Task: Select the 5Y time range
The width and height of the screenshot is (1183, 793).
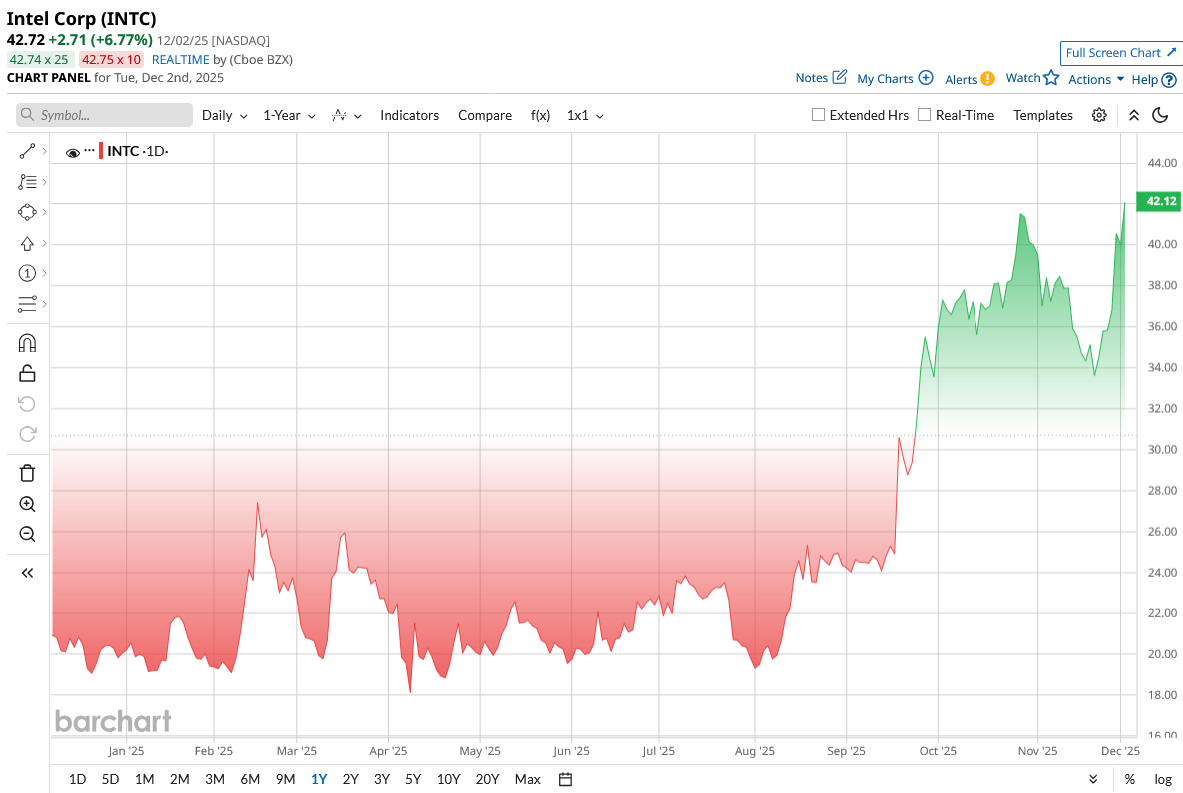Action: (413, 779)
